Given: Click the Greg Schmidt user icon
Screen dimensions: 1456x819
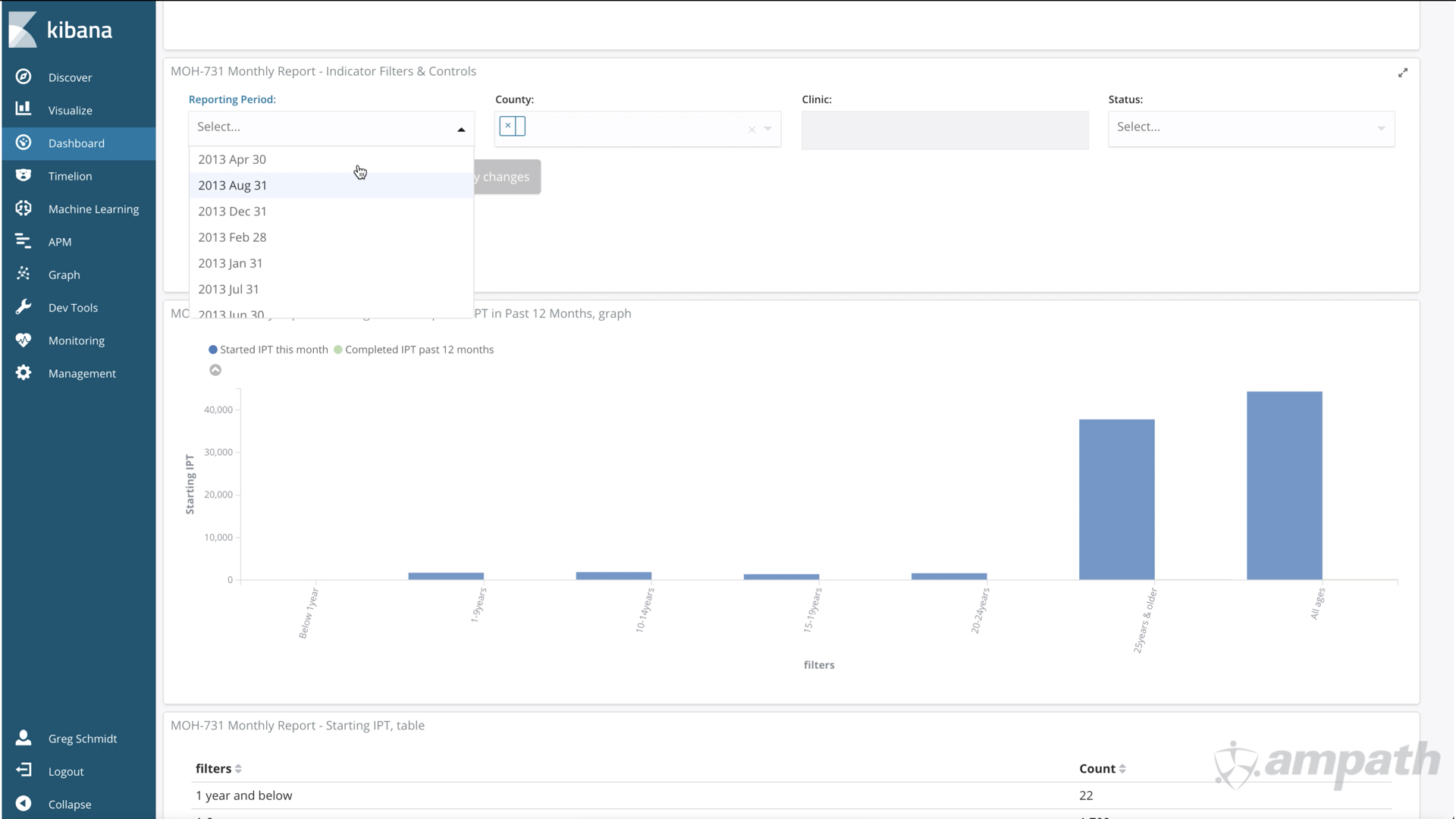Looking at the screenshot, I should point(24,738).
